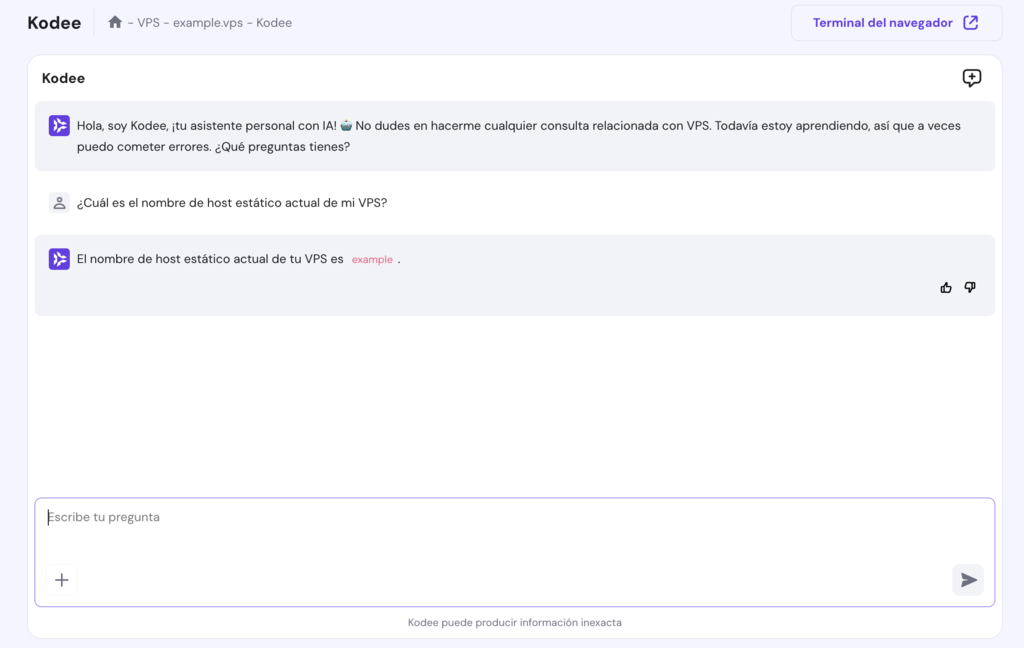This screenshot has width=1024, height=648.
Task: Click the paper plane send icon
Action: 967,580
